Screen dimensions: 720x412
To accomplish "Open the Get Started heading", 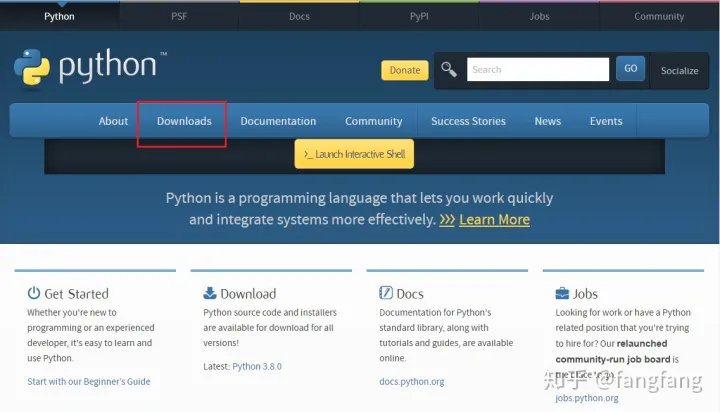I will click(76, 293).
